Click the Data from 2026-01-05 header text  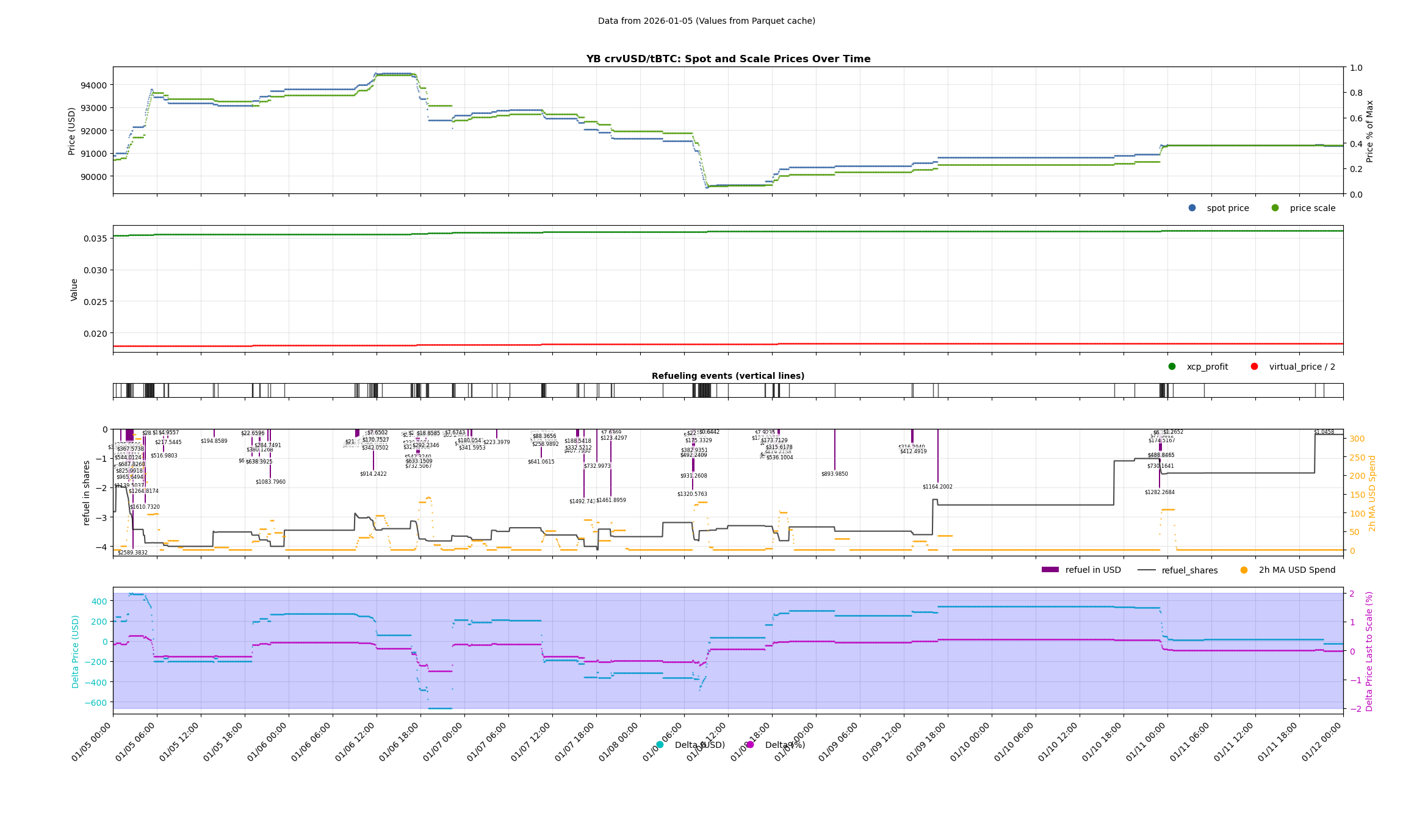coord(706,21)
